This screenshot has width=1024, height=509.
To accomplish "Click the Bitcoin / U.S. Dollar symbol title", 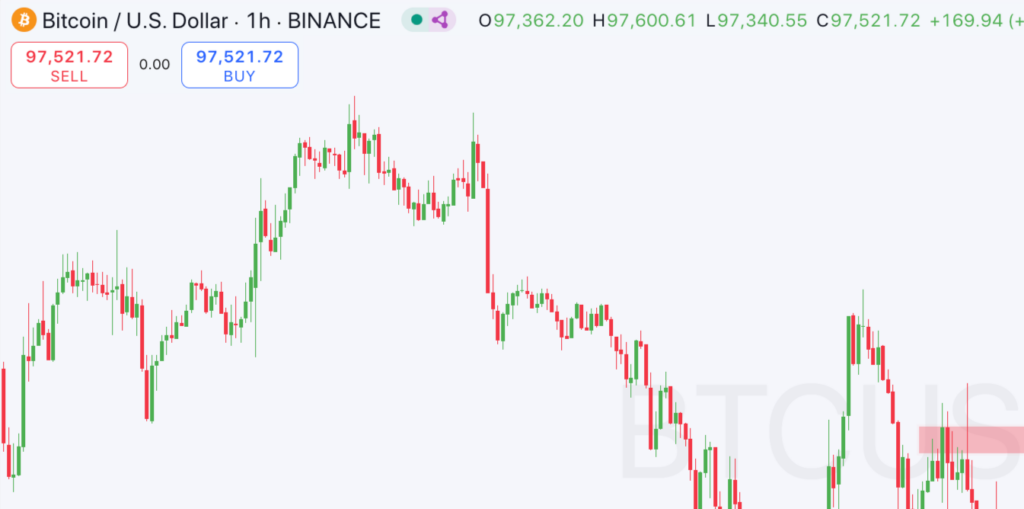I will (132, 20).
